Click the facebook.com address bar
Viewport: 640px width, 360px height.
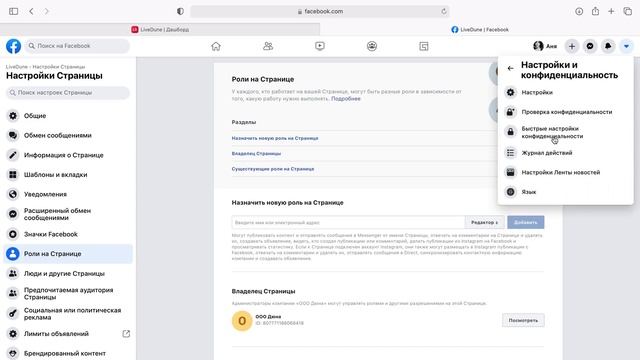(x=320, y=11)
